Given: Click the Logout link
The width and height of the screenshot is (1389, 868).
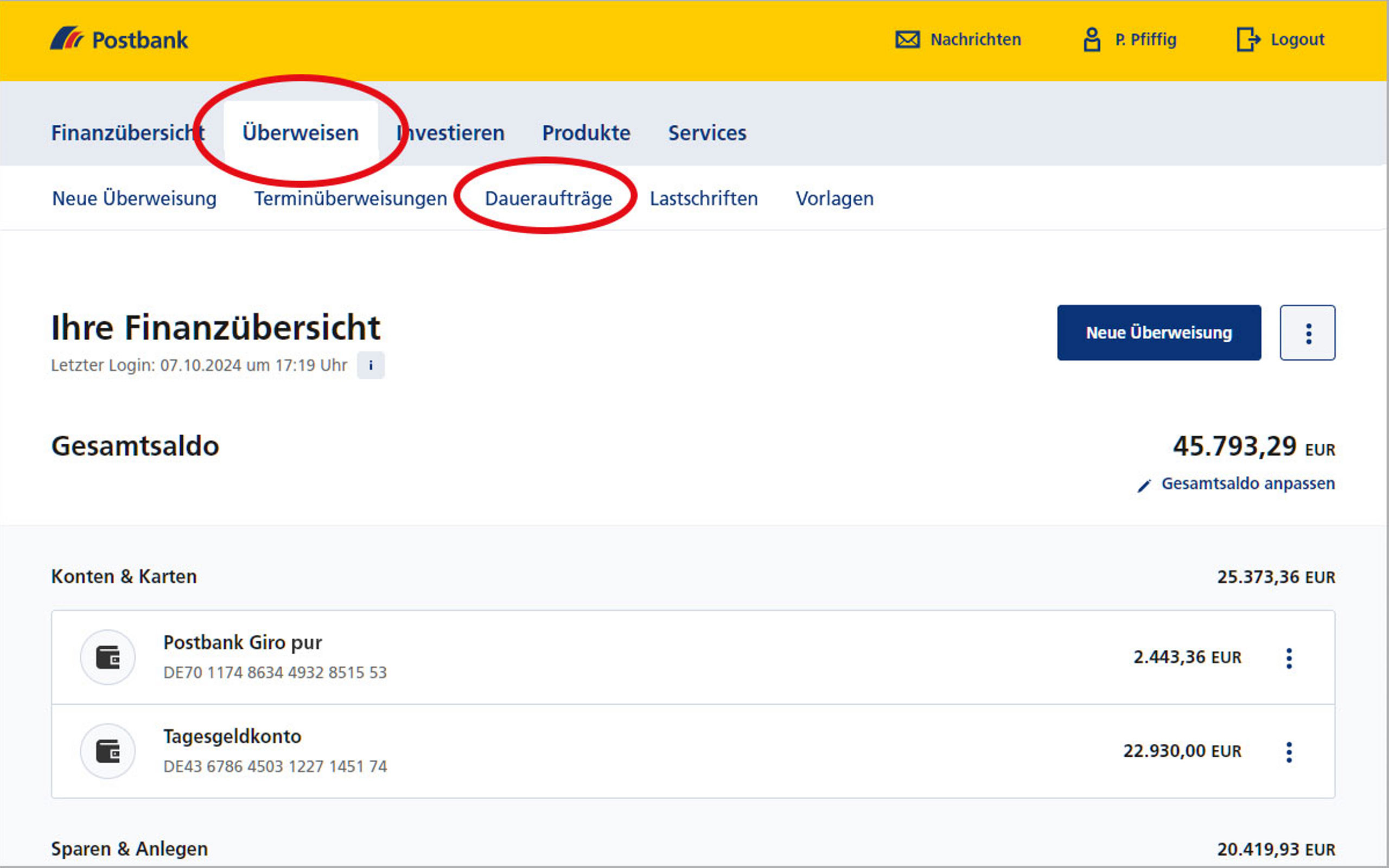Looking at the screenshot, I should 1297,40.
